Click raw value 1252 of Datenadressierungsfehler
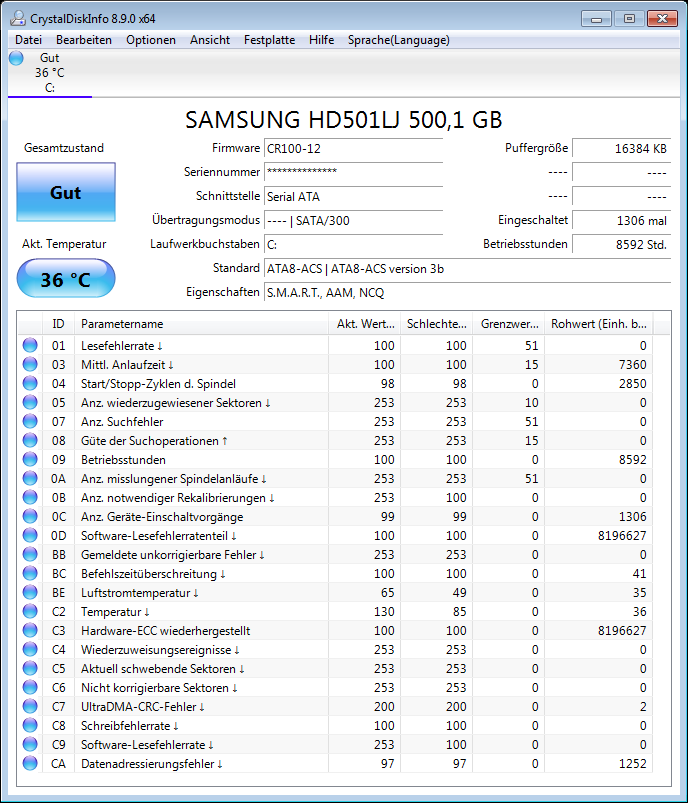Screen dimensions: 688x803 pyautogui.click(x=633, y=763)
